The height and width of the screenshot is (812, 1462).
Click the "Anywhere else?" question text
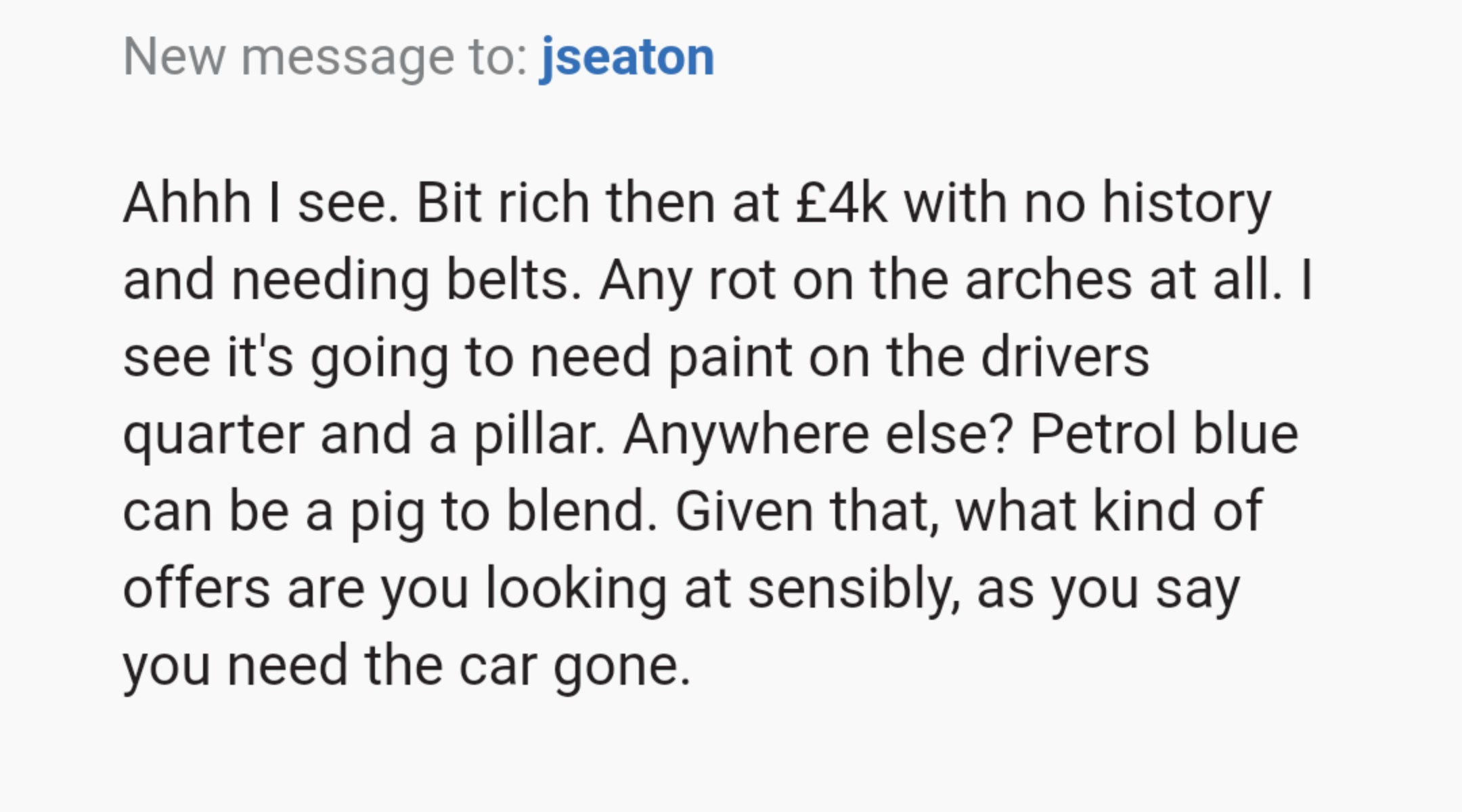click(x=818, y=434)
